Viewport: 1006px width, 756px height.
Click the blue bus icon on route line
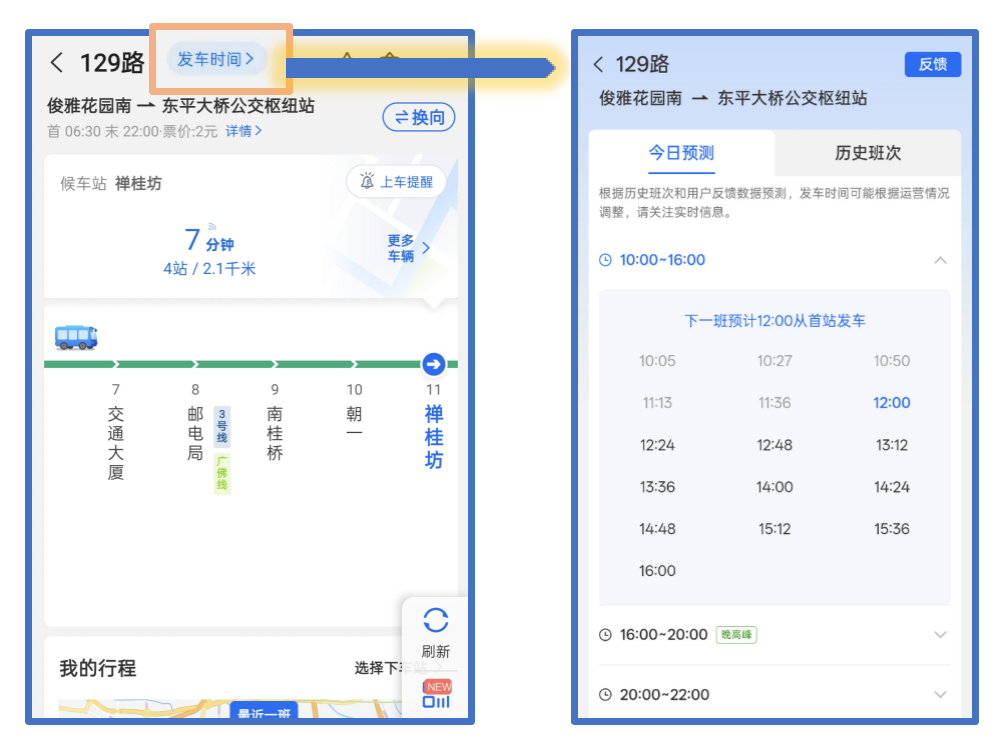pyautogui.click(x=76, y=337)
